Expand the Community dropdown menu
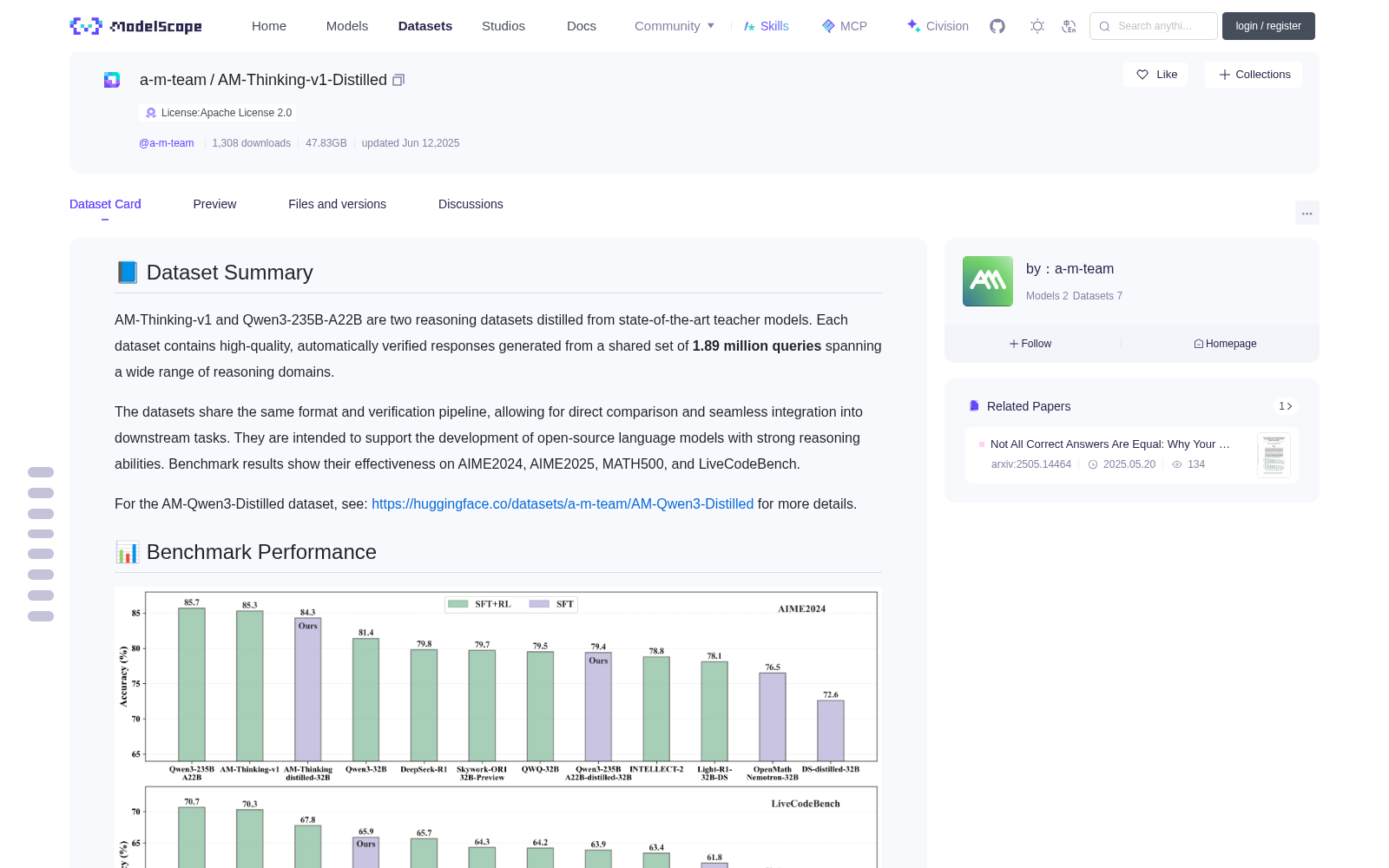 click(675, 26)
